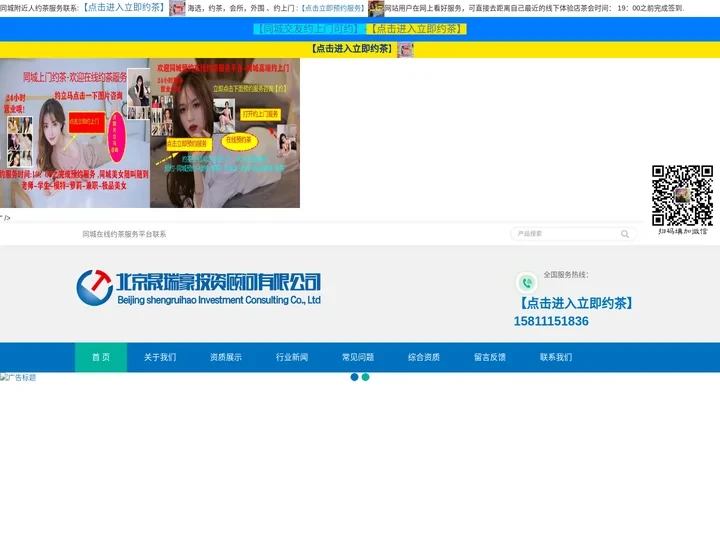Open the 首页 navigation tab
The height and width of the screenshot is (540, 720).
101,357
